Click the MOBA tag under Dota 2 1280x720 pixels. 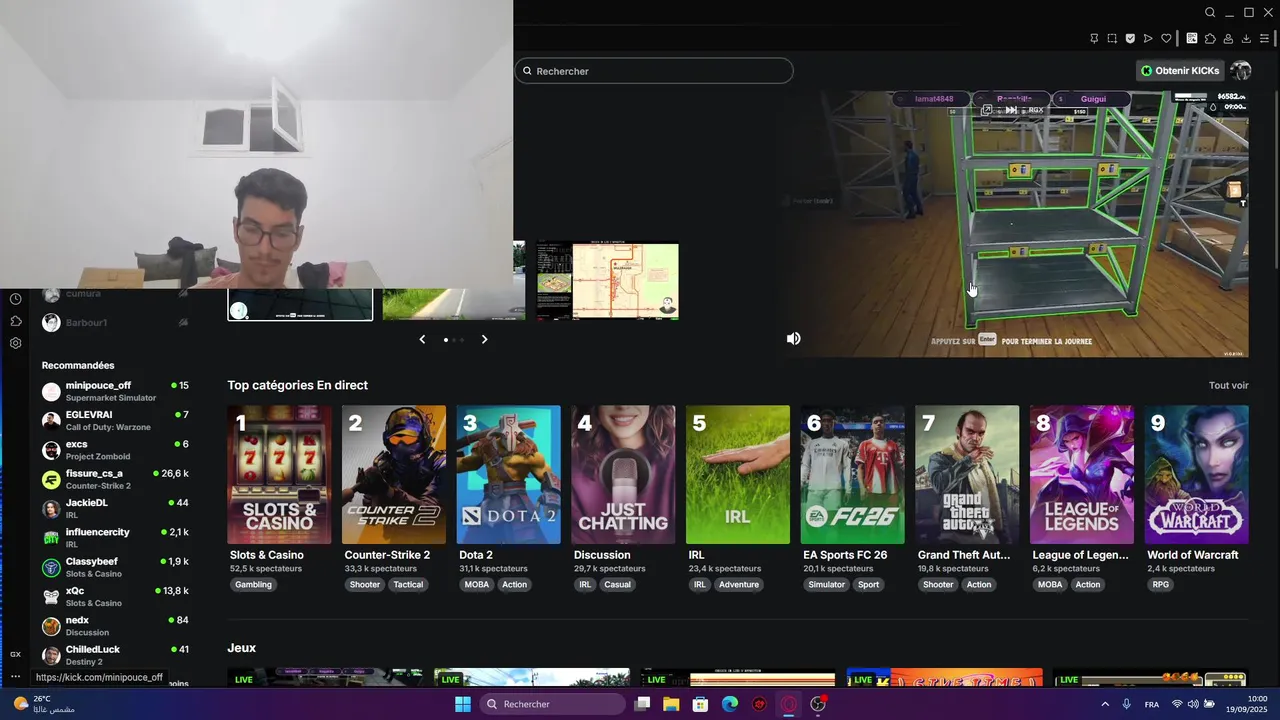click(477, 585)
